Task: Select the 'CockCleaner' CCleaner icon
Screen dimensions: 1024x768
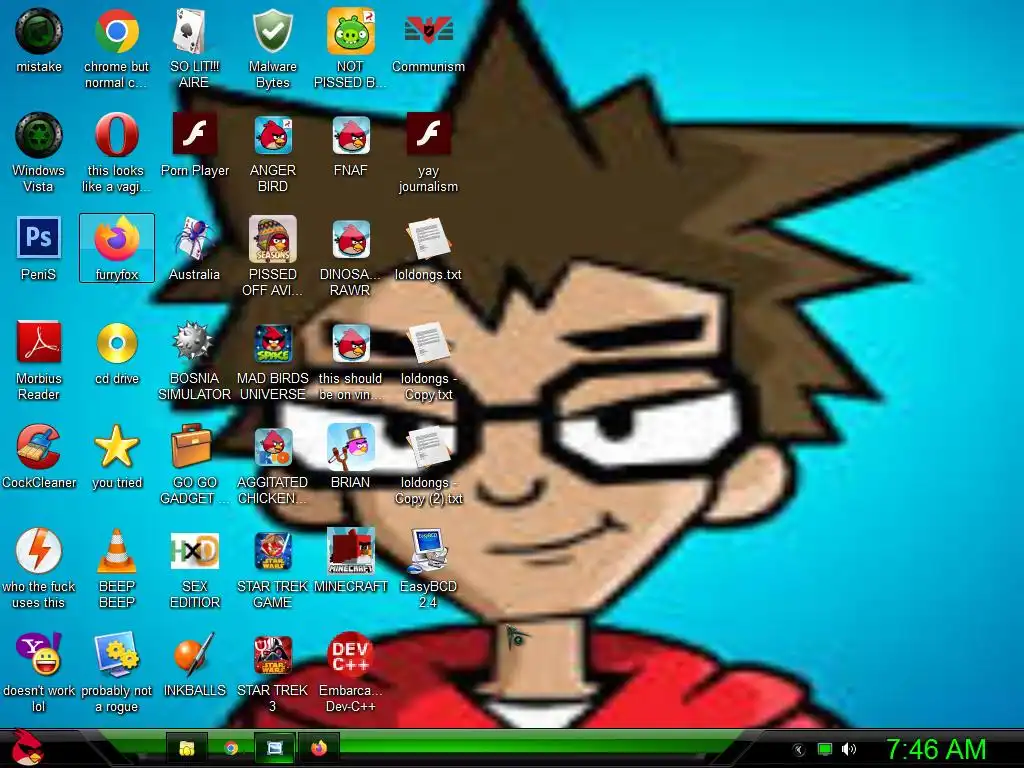Action: [x=39, y=447]
